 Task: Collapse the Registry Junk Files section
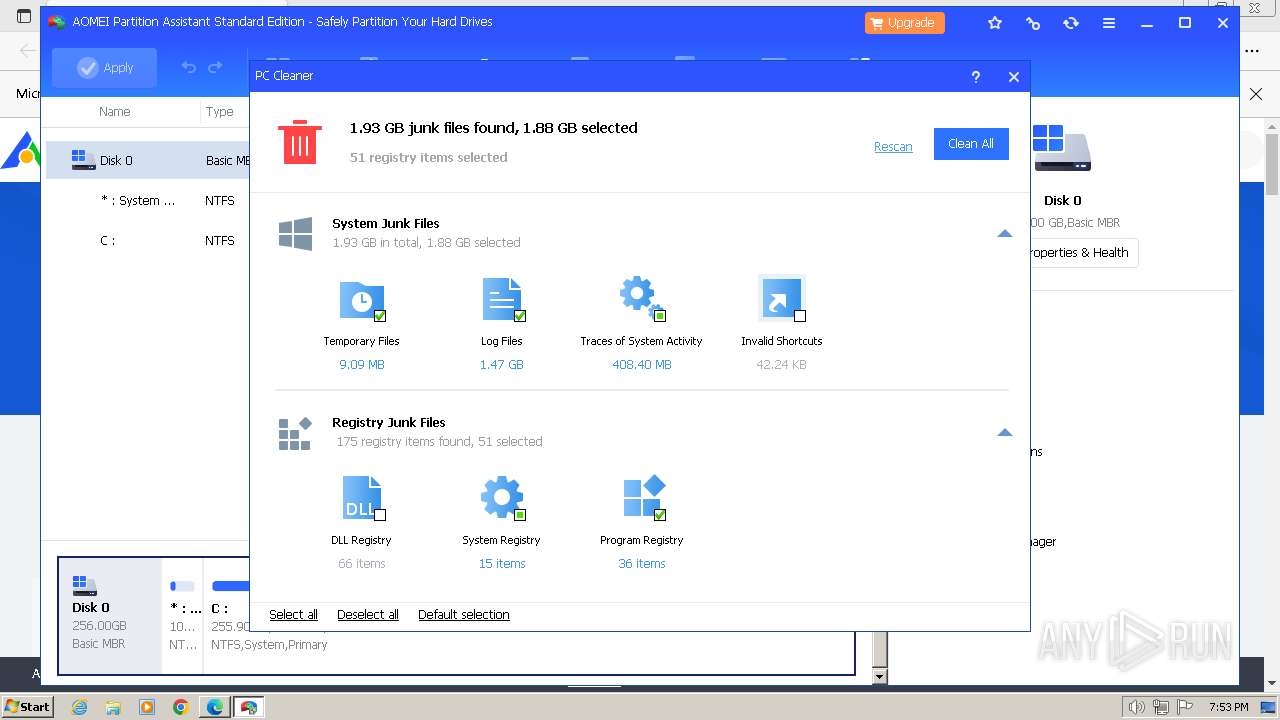(x=1005, y=432)
